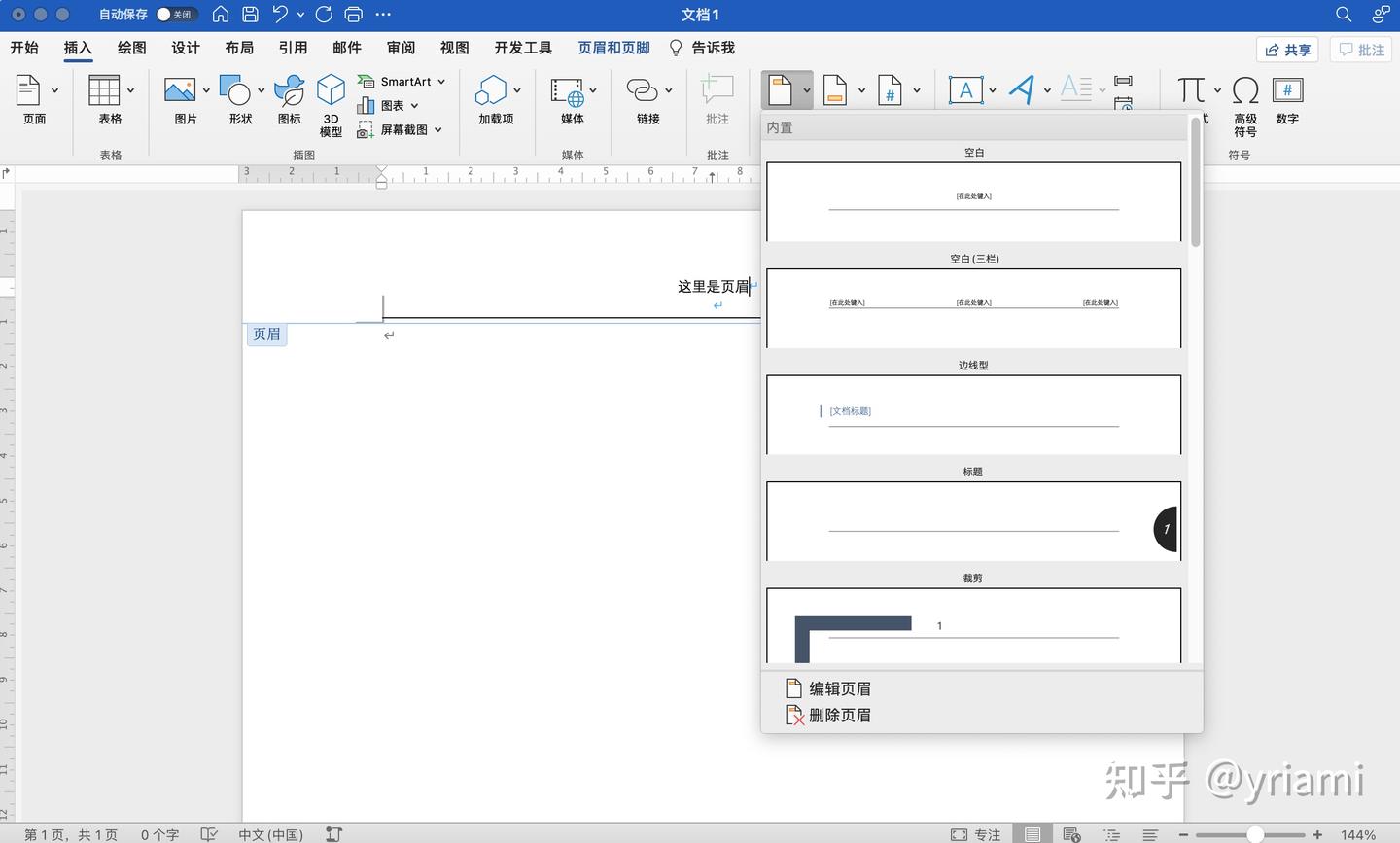Open the 媒体 media dropdown arrow
This screenshot has height=843, width=1400.
(x=592, y=88)
